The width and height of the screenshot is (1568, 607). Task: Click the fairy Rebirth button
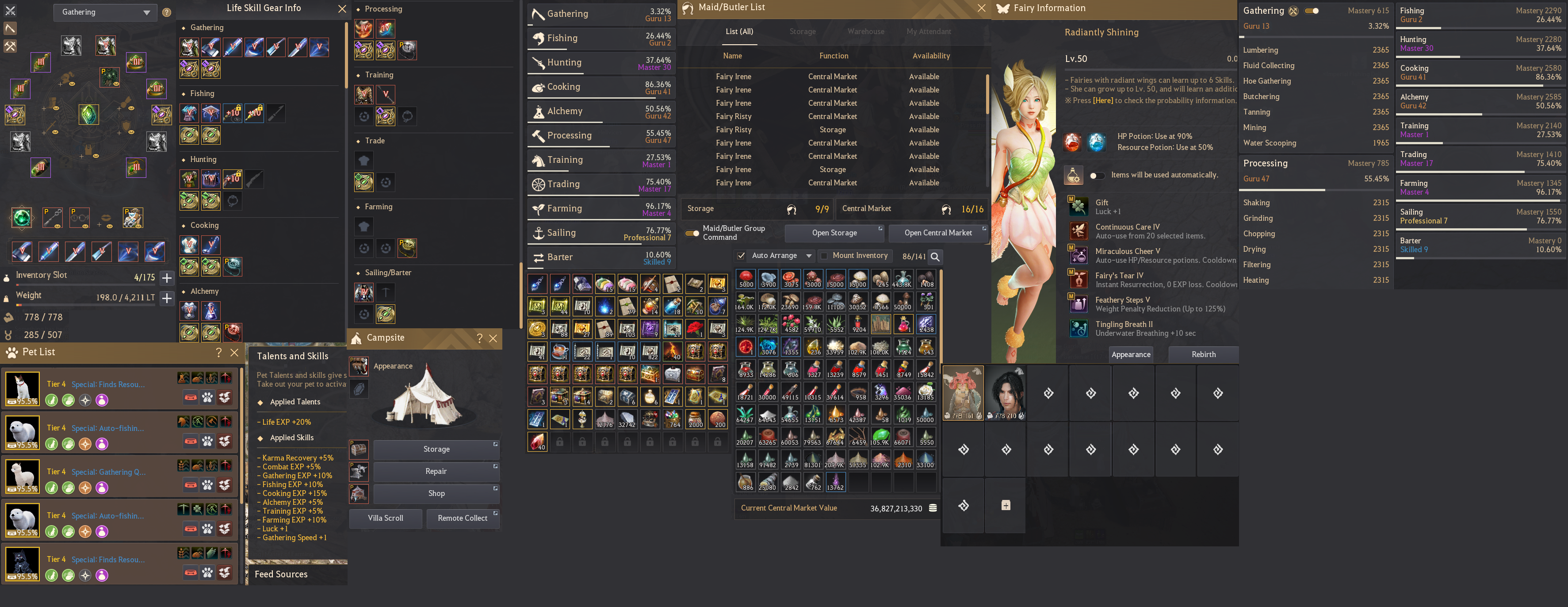tap(1203, 354)
